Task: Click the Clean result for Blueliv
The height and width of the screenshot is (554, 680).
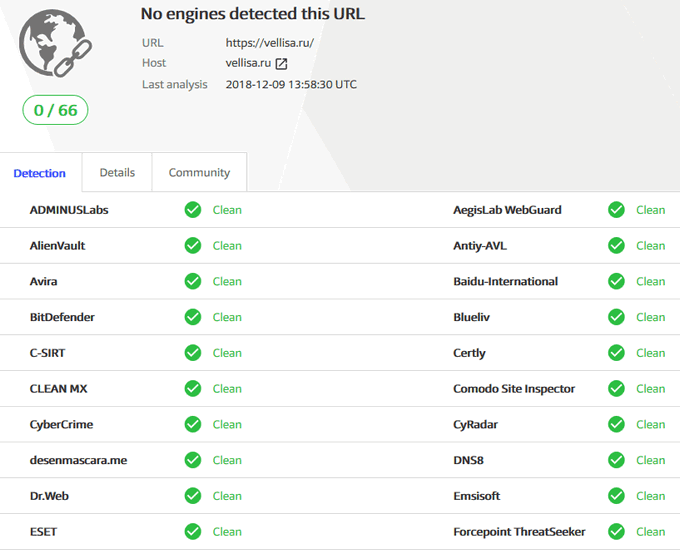Action: pos(651,317)
